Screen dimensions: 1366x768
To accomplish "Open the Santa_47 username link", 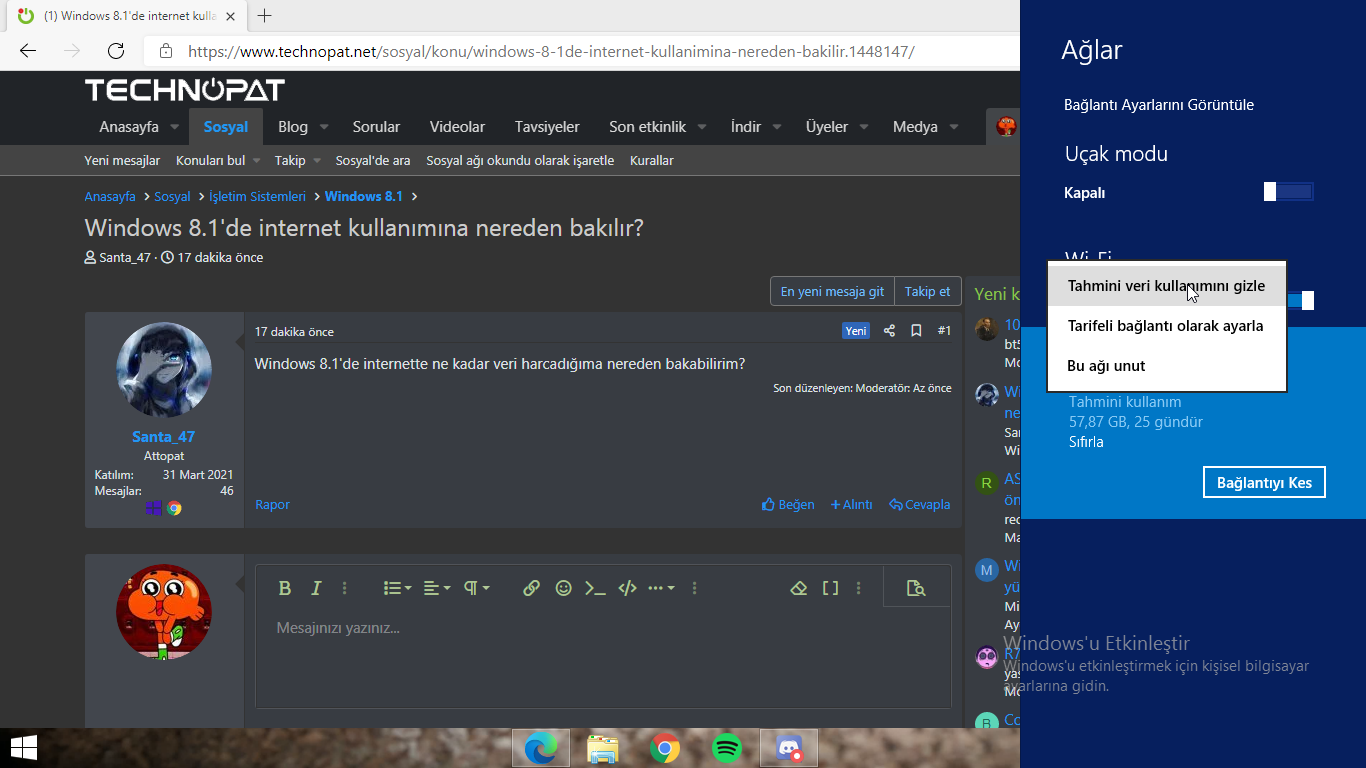I will tap(164, 437).
